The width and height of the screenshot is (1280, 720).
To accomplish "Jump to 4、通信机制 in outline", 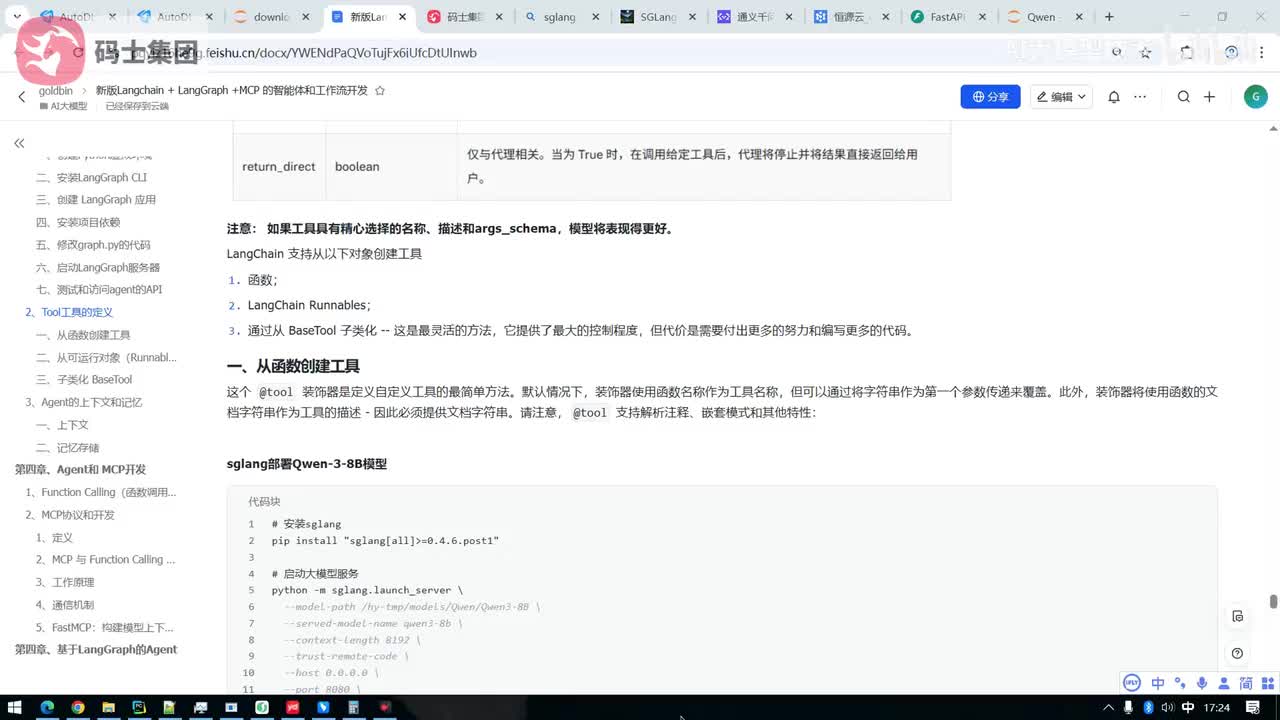I will pos(65,604).
